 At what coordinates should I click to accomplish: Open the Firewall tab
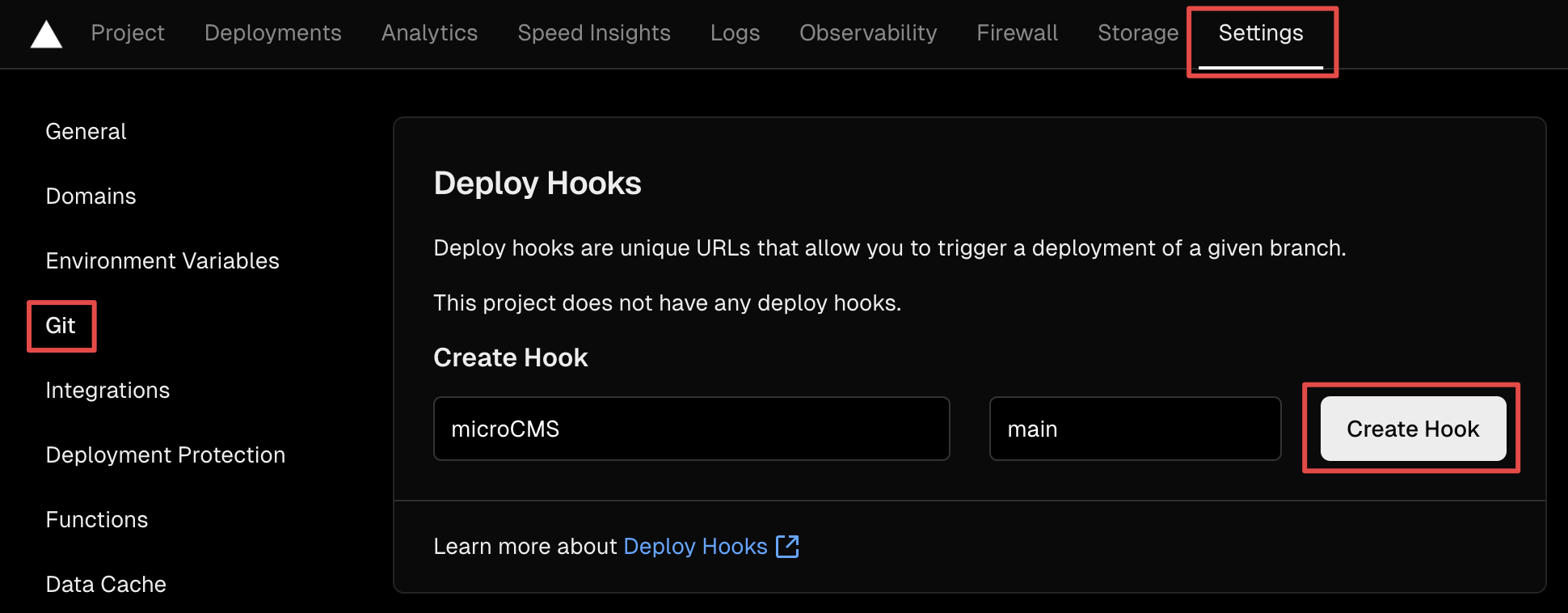point(1017,33)
